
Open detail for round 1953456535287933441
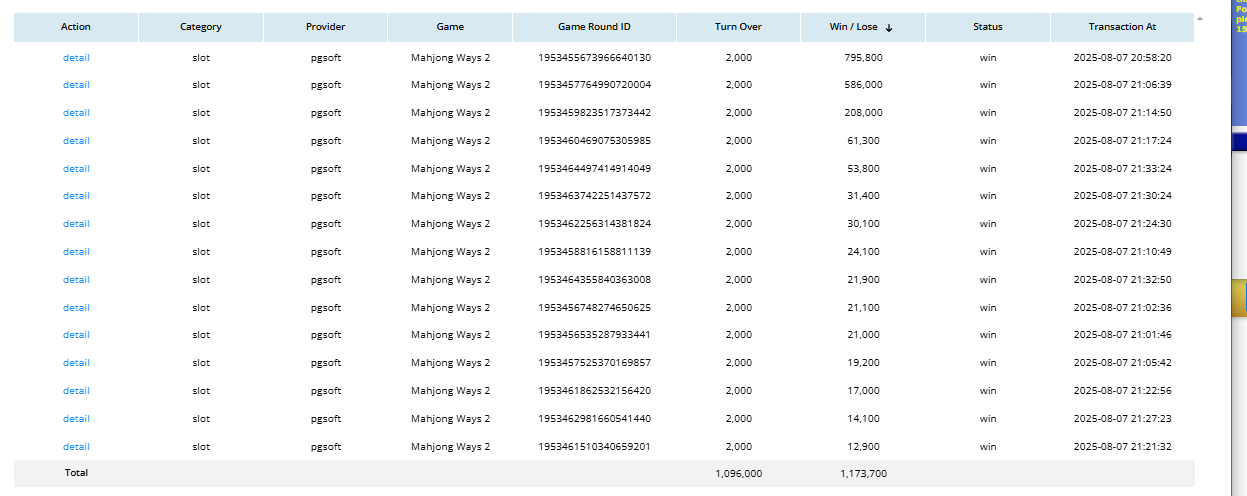click(x=76, y=335)
